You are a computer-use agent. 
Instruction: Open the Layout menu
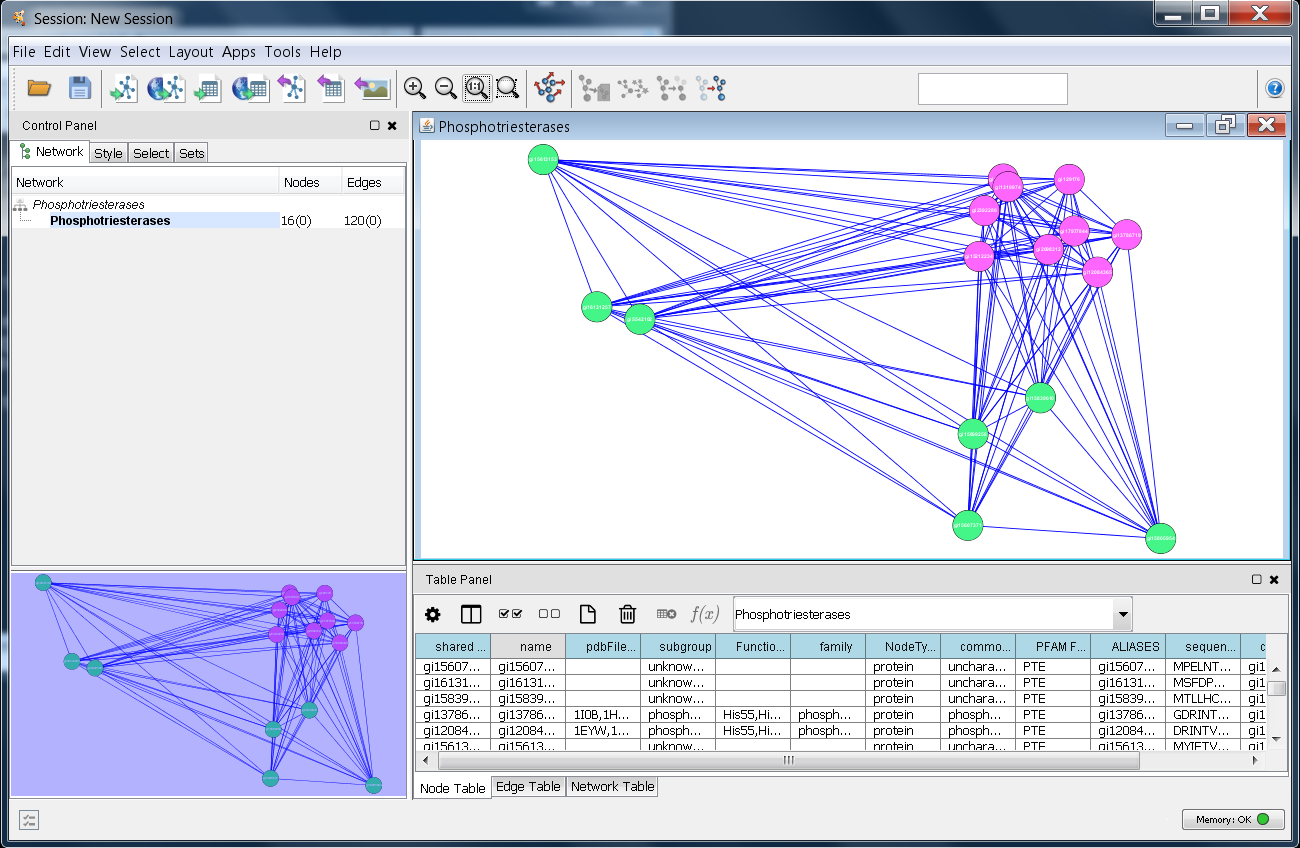point(190,52)
